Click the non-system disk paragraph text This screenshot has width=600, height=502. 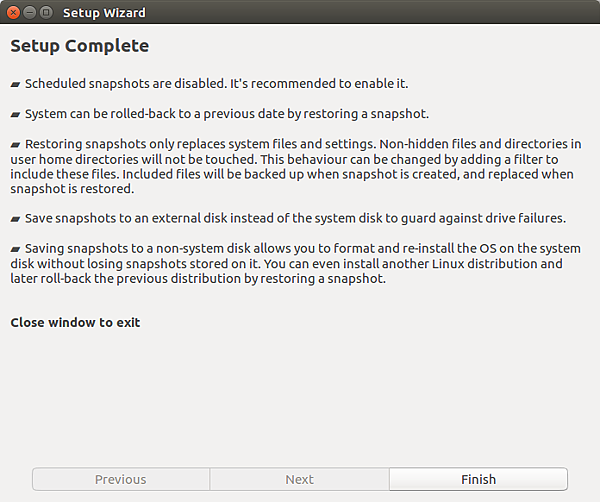coord(295,263)
